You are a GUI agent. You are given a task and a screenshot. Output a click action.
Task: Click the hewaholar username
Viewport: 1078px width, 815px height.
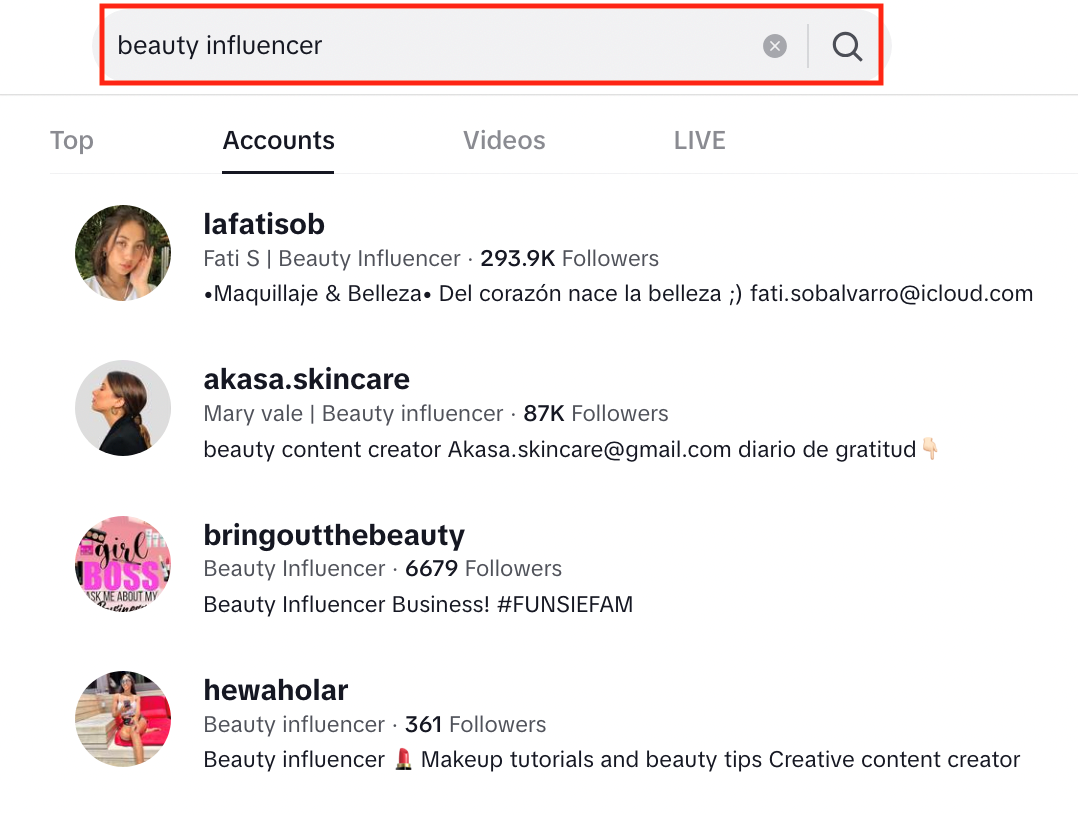coord(275,690)
